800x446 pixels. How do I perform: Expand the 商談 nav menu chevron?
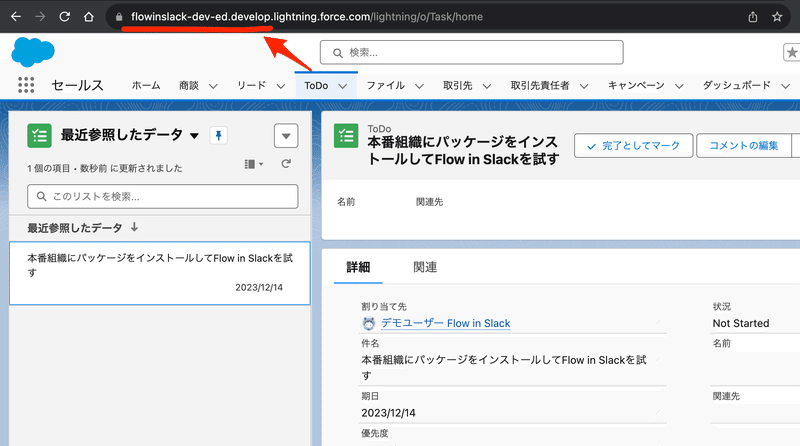pyautogui.click(x=213, y=86)
